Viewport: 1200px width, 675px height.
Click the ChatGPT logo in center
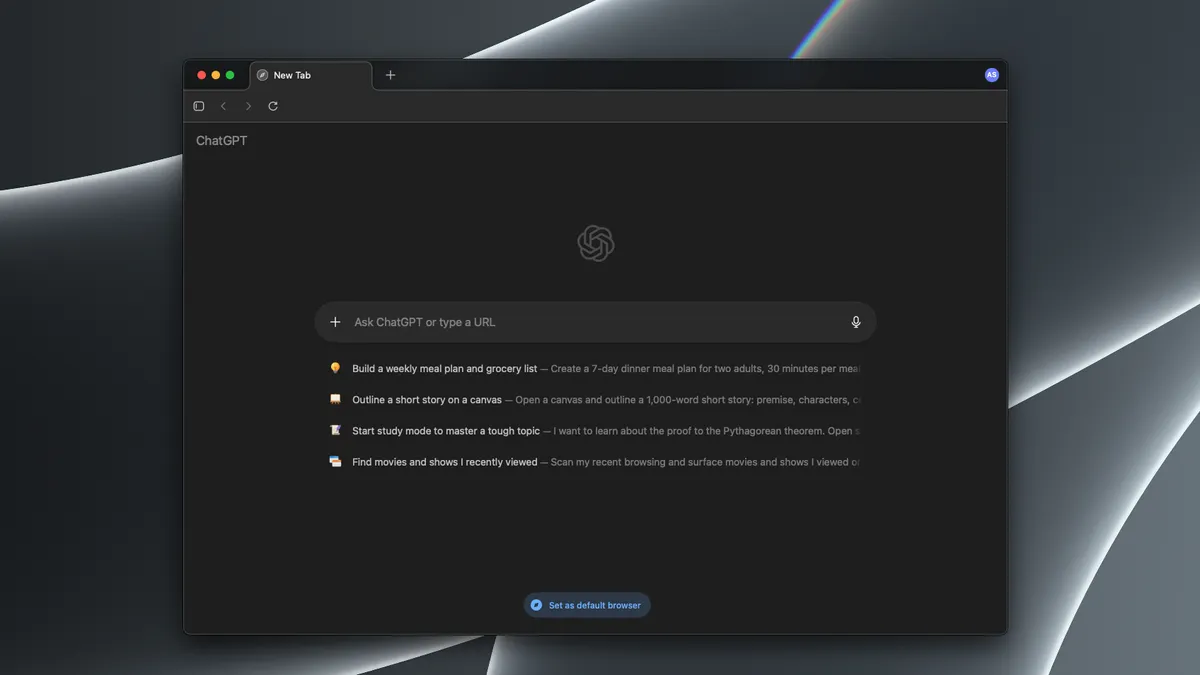pyautogui.click(x=596, y=243)
